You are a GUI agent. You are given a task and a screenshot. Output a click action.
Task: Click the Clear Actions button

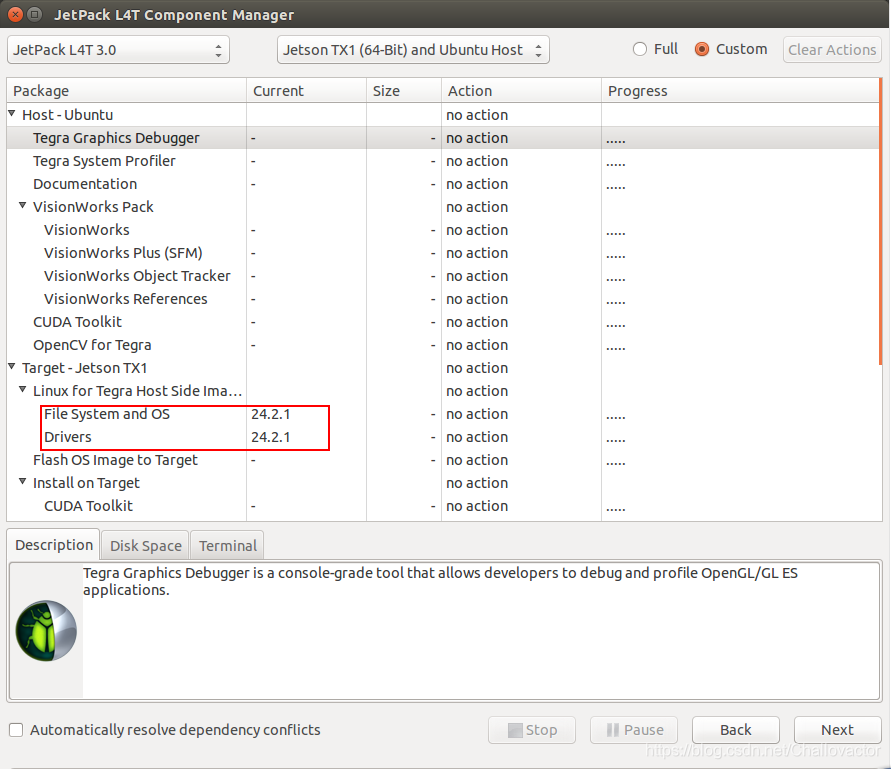832,50
